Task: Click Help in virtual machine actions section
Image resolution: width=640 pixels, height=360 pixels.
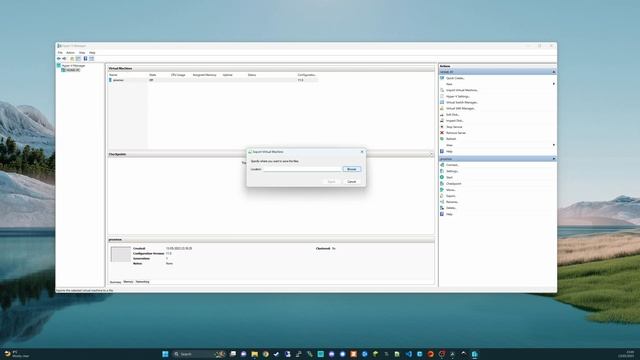Action: pos(449,214)
